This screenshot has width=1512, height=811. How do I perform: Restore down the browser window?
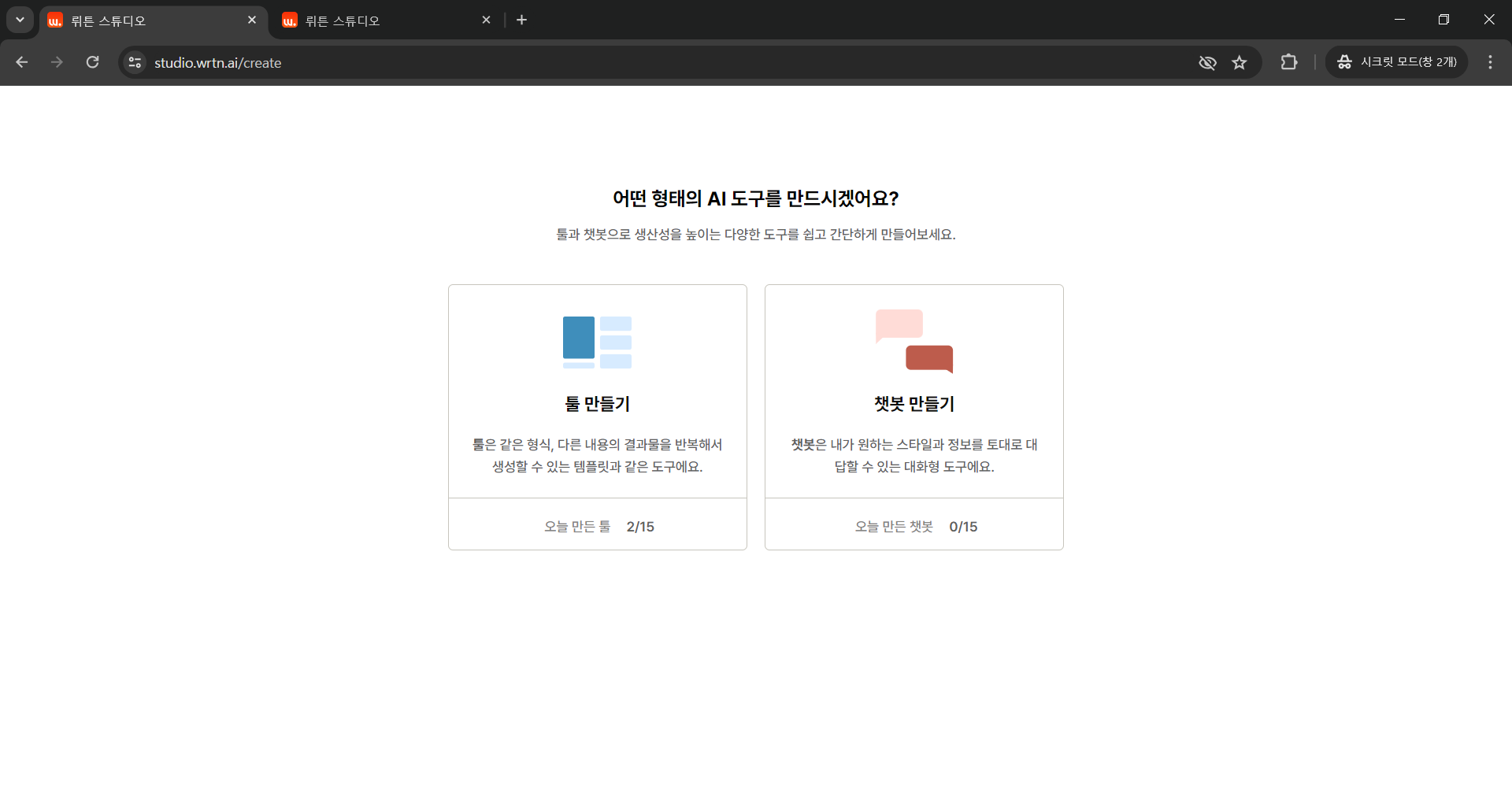coord(1443,20)
